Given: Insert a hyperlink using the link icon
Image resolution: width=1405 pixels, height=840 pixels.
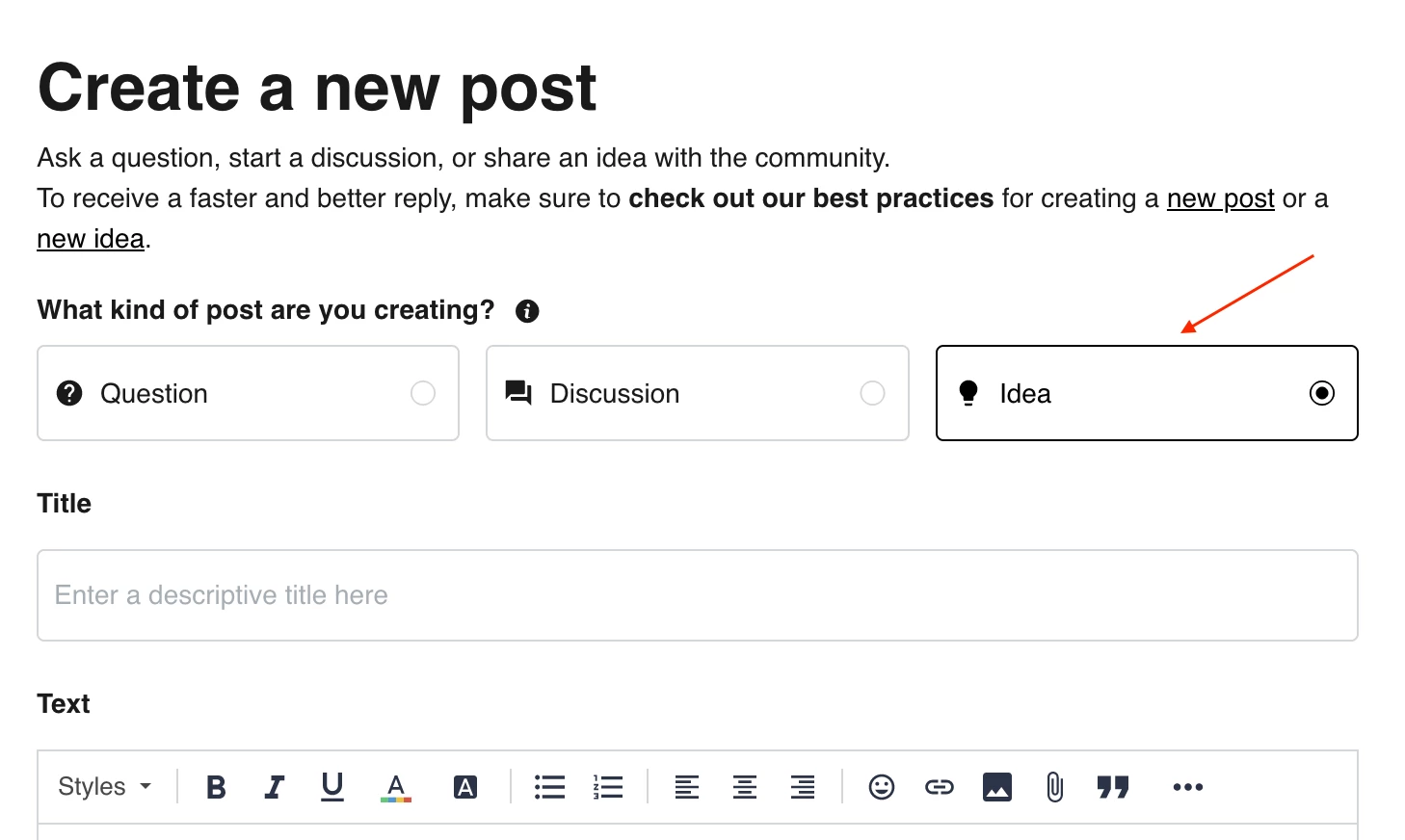Looking at the screenshot, I should tap(940, 787).
